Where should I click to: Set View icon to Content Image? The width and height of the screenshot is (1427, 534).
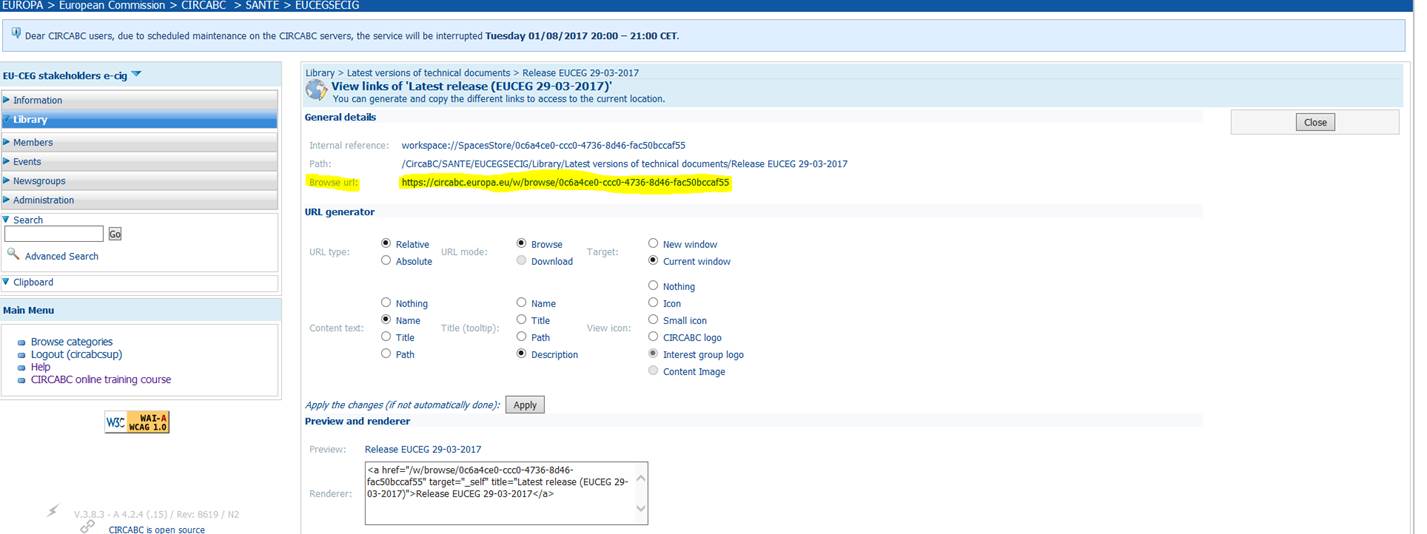(x=653, y=370)
